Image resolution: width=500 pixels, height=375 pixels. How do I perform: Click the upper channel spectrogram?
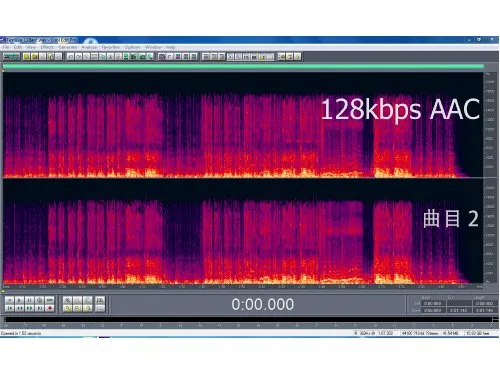pos(243,125)
